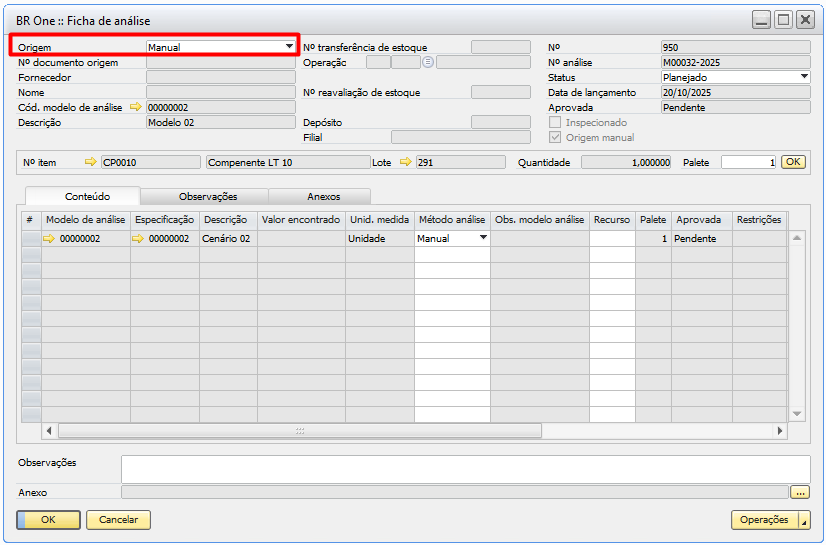This screenshot has height=545, width=826.
Task: Expand the Status dropdown showing Planejado
Action: pos(804,77)
